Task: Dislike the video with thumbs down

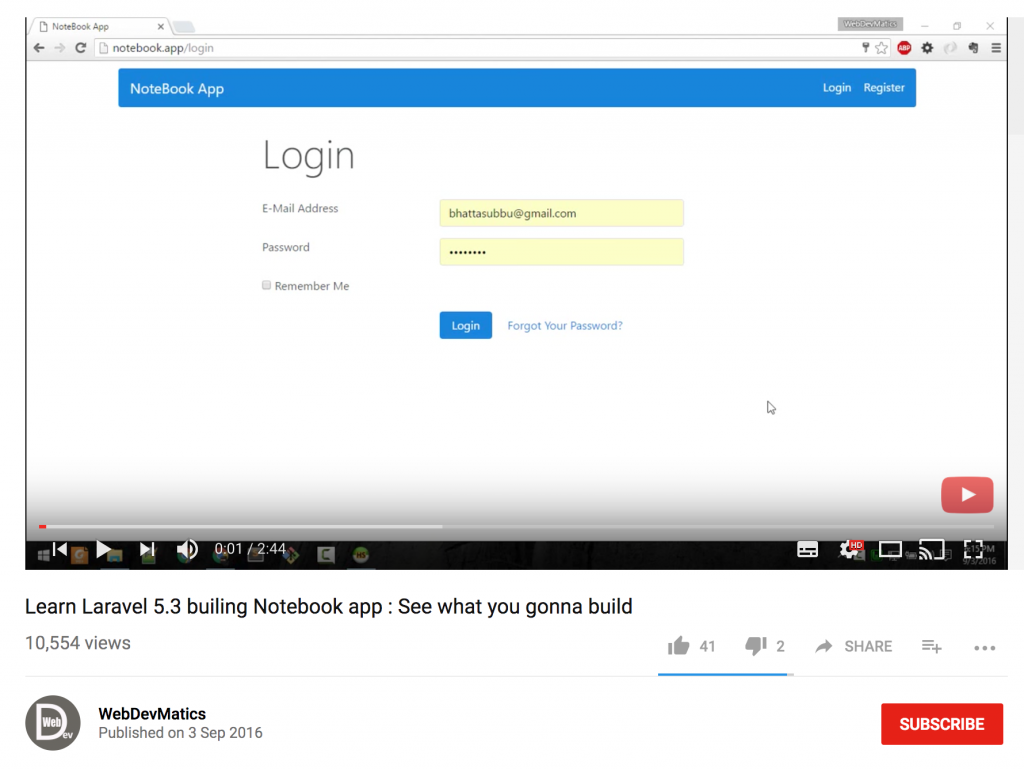Action: pyautogui.click(x=756, y=646)
